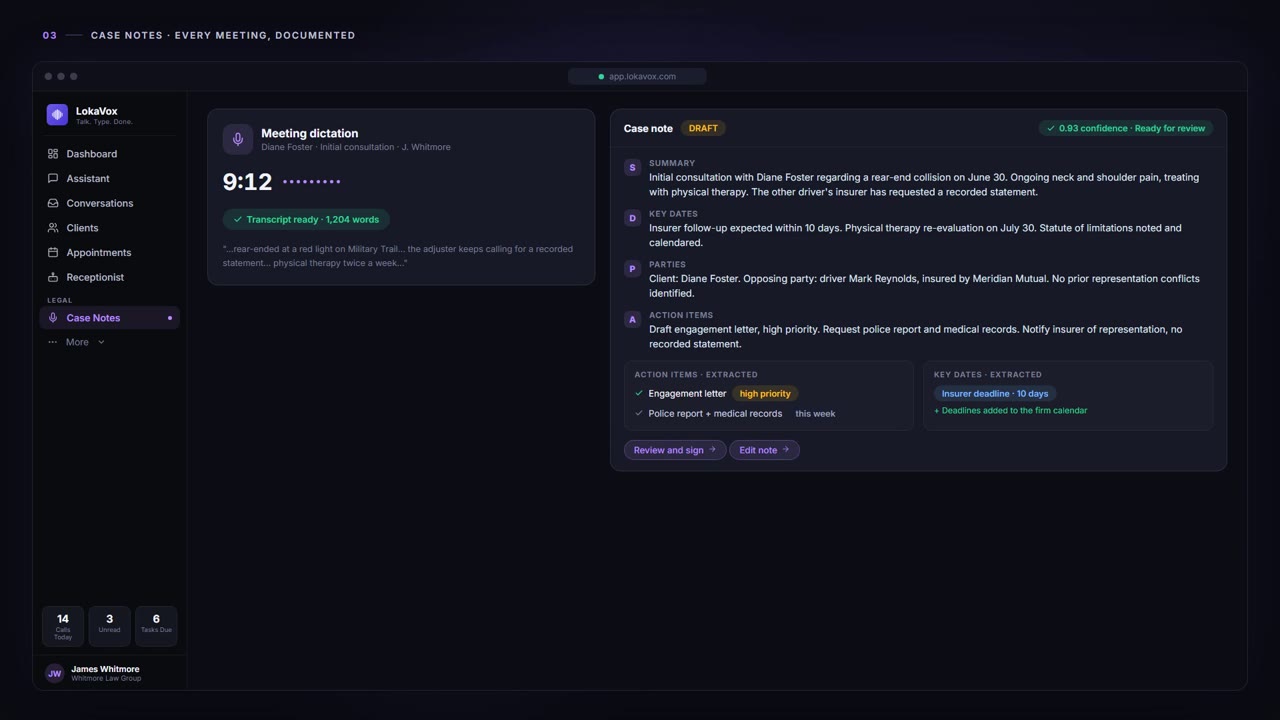Click the JW user avatar
Image resolution: width=1280 pixels, height=720 pixels.
55,673
